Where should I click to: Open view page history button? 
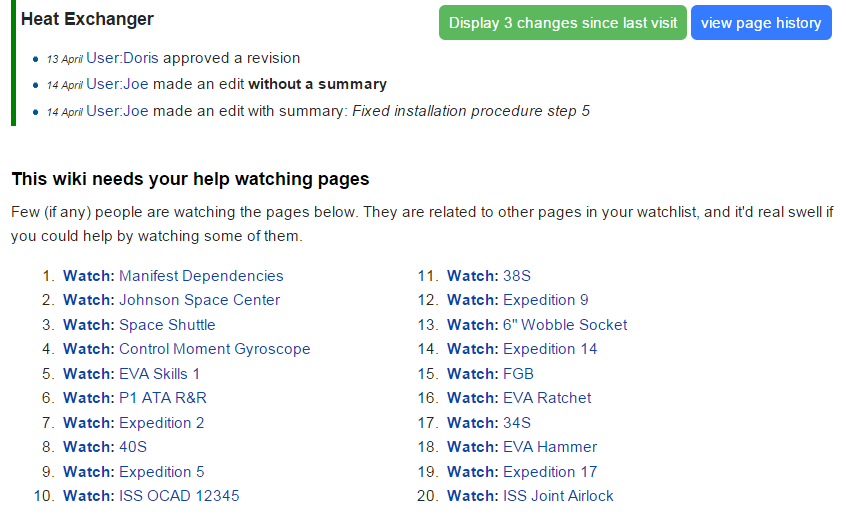tap(761, 23)
